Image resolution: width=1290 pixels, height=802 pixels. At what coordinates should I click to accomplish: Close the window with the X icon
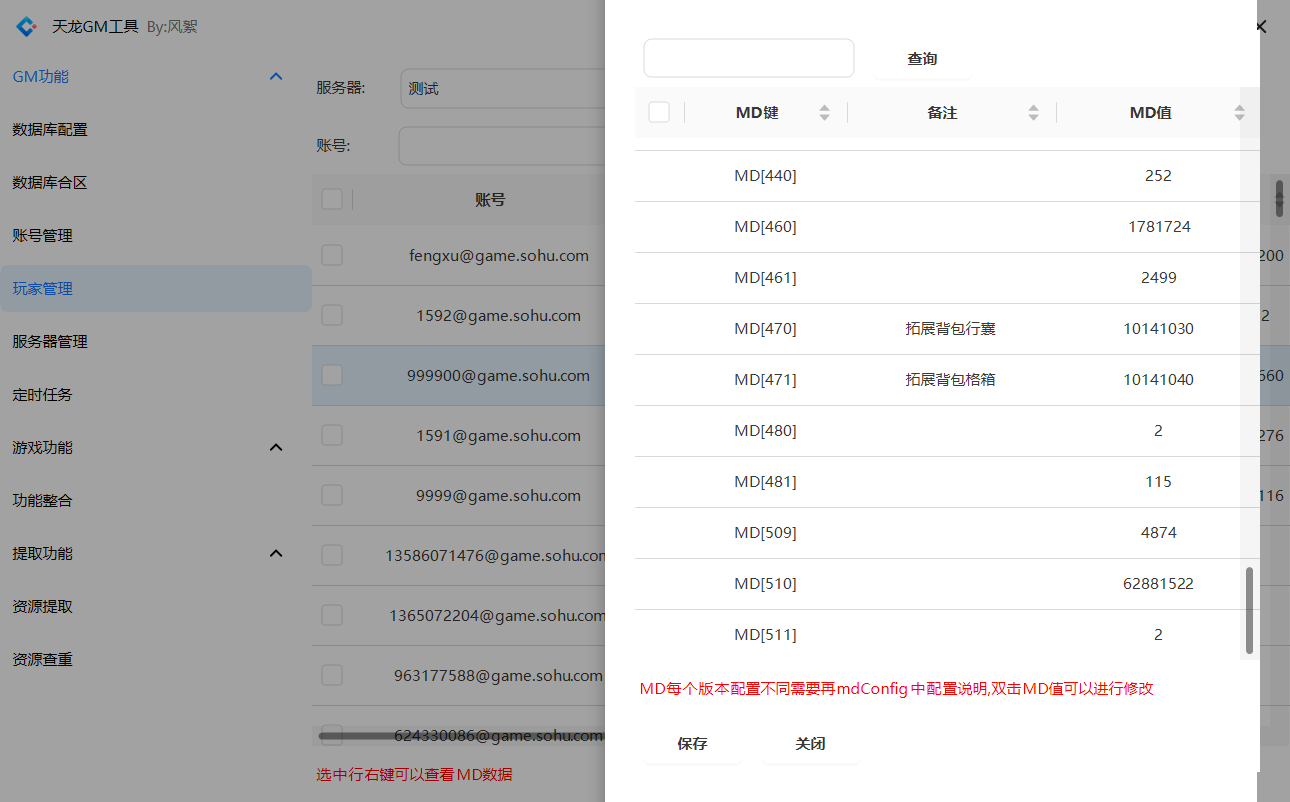coord(1261,27)
